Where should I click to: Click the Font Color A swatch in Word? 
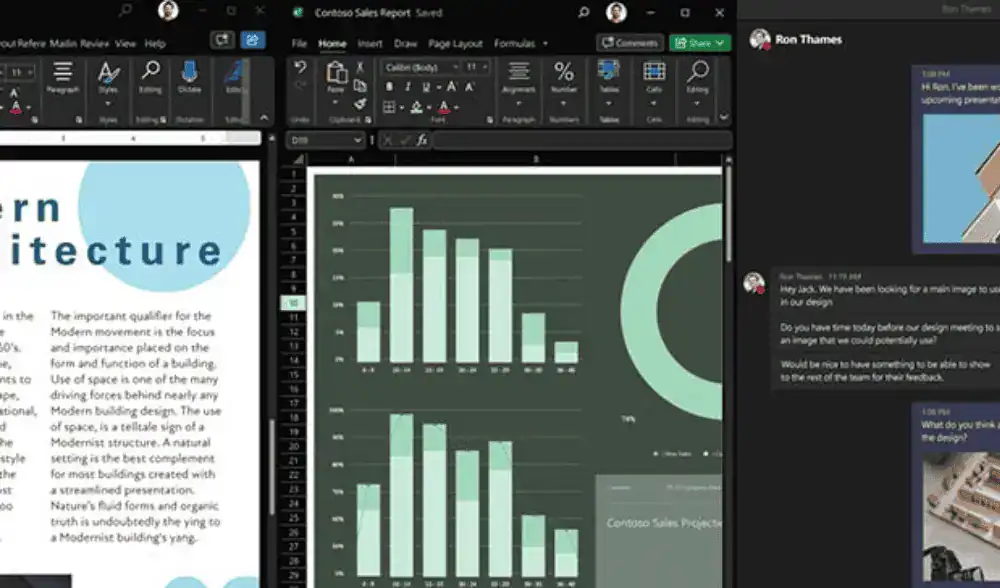pos(16,107)
